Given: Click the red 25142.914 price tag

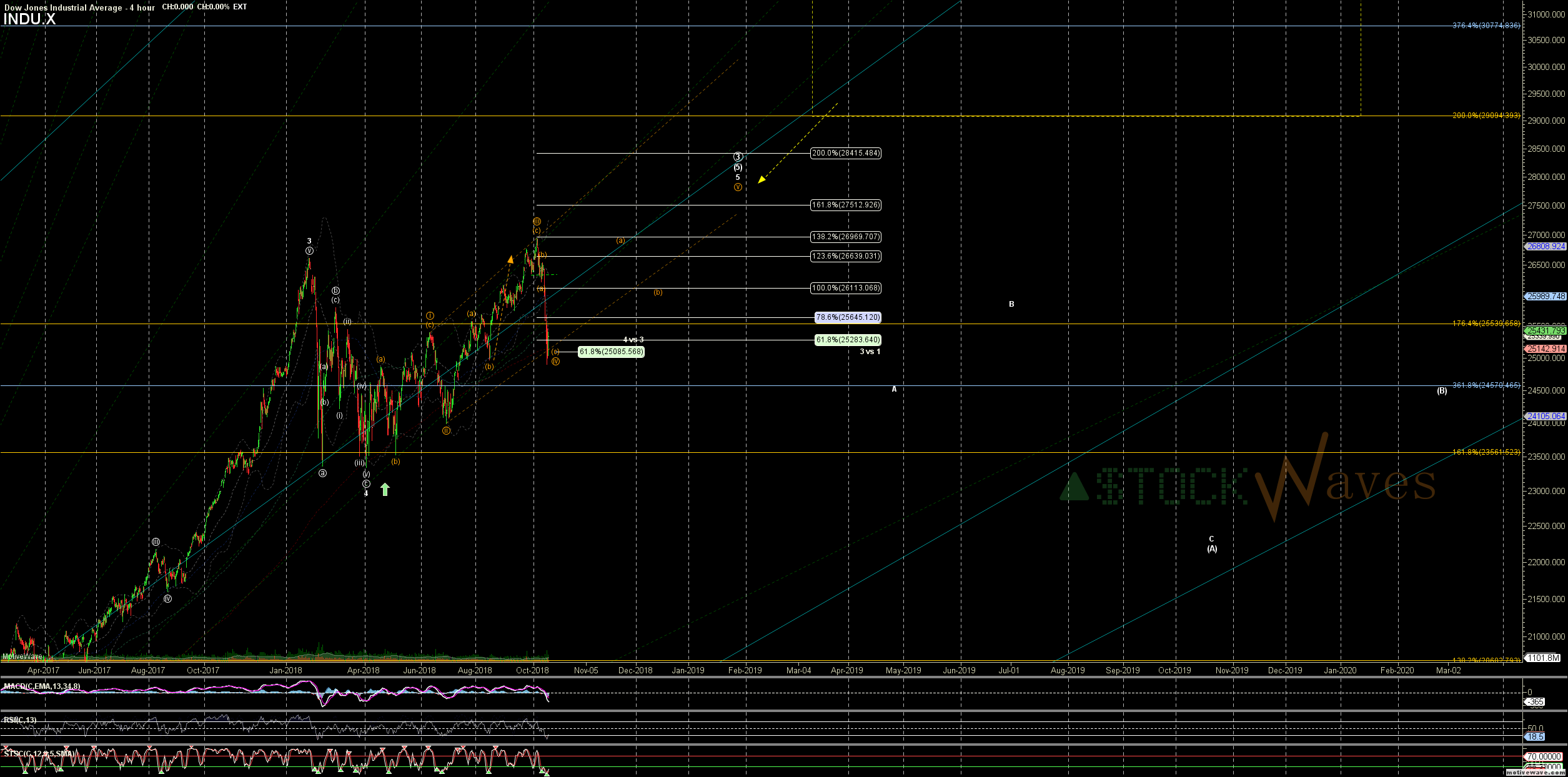Looking at the screenshot, I should pos(1546,349).
